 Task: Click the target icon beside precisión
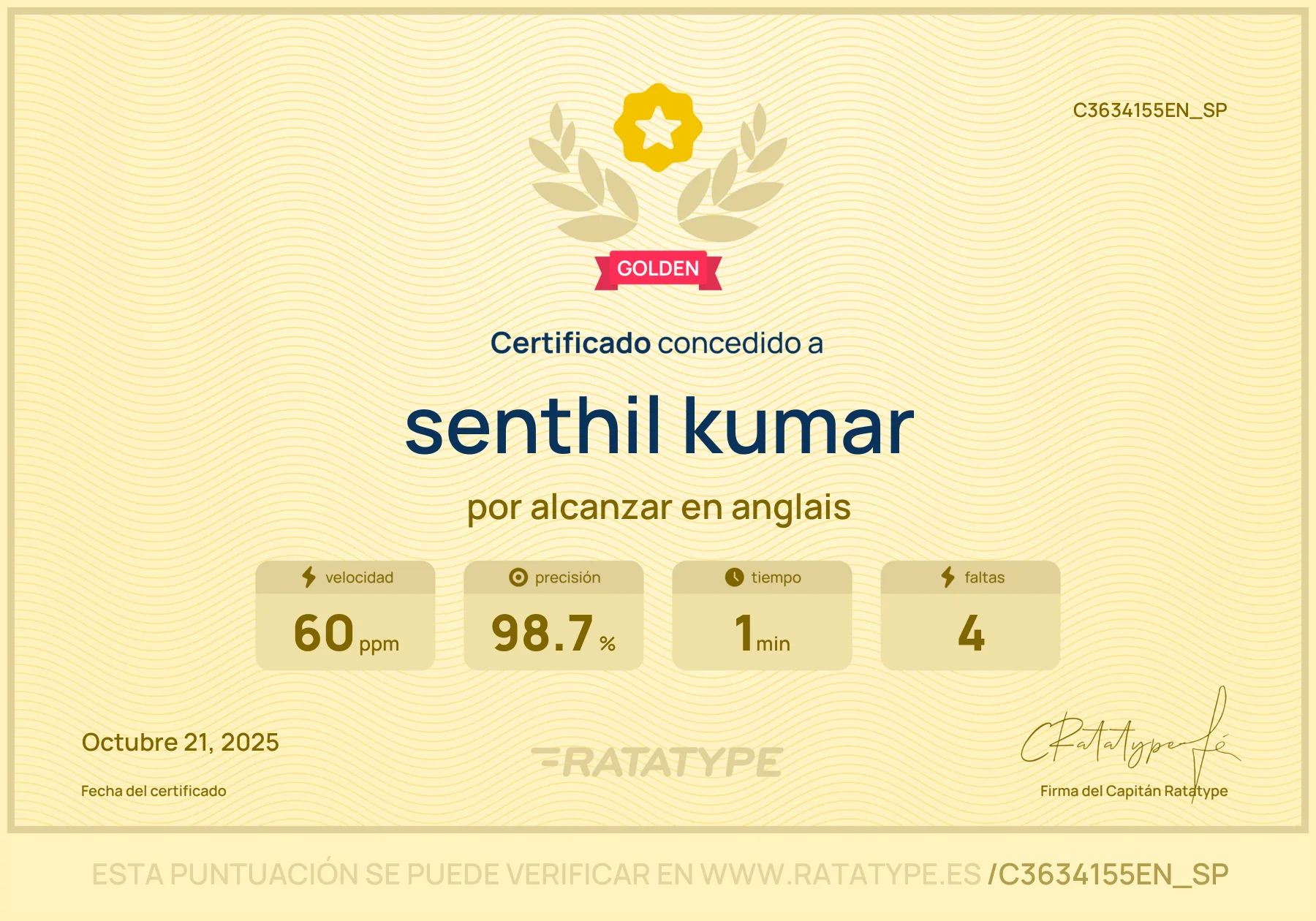[x=518, y=577]
